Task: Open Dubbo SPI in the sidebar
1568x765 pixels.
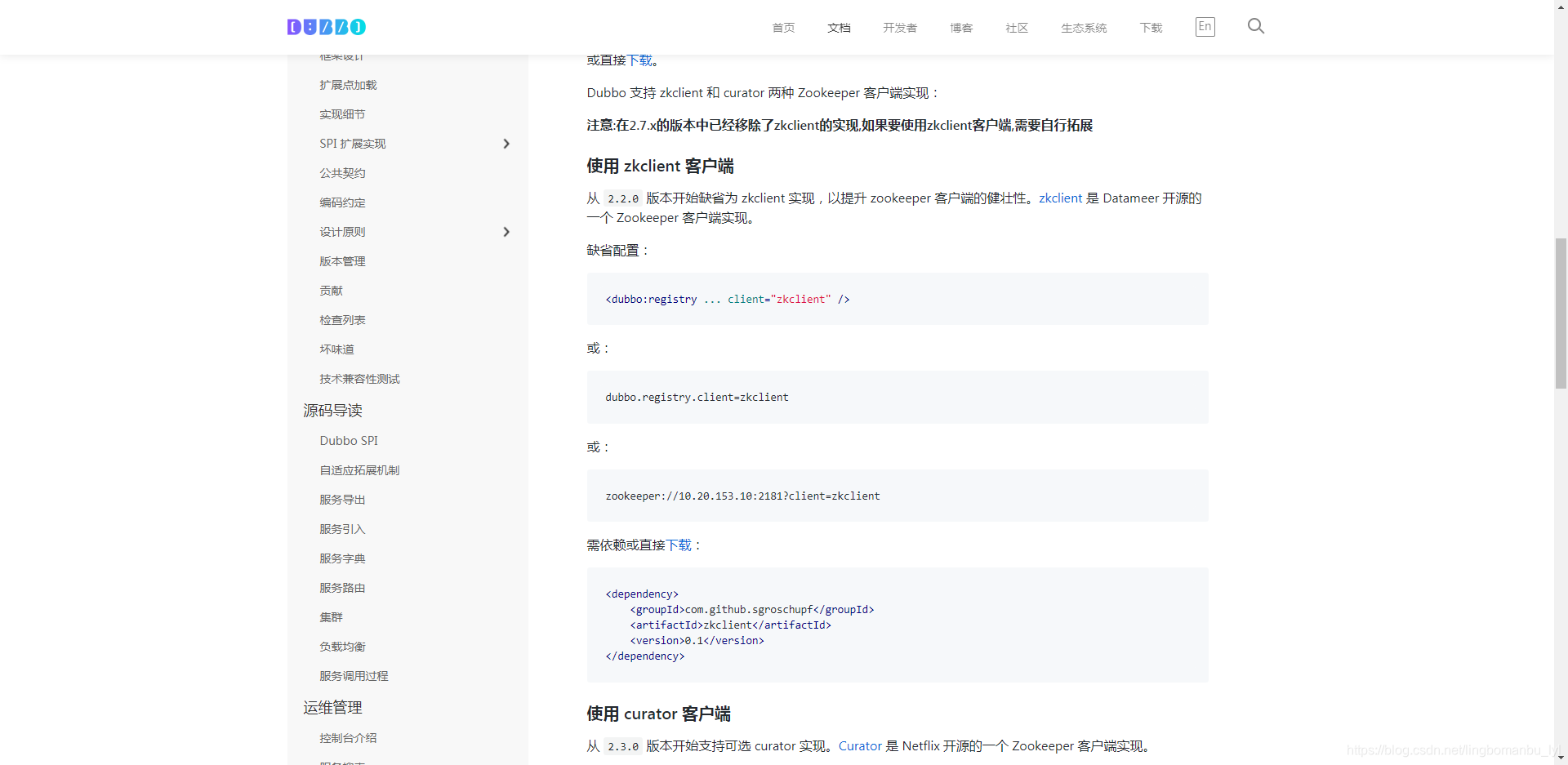Action: [x=349, y=441]
